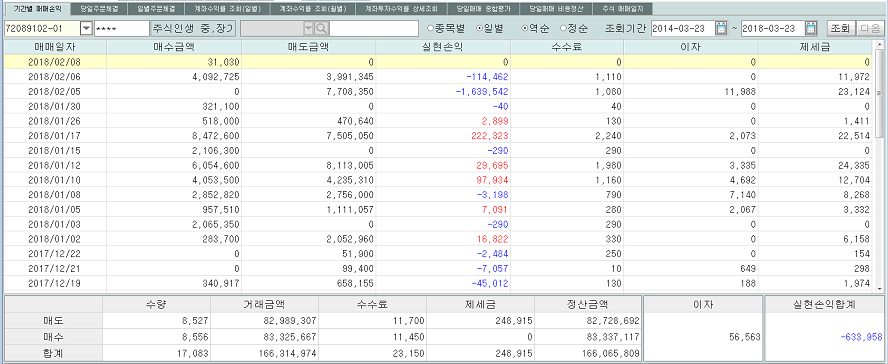
Task: Click realized profit value 97,934
Action: [492, 179]
